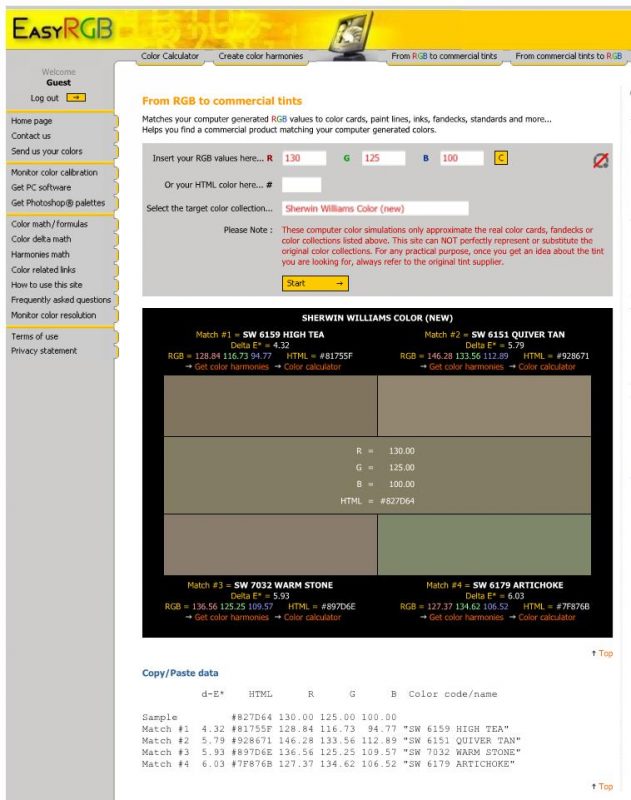
Task: Click the upper Top arrow link
Action: [602, 653]
